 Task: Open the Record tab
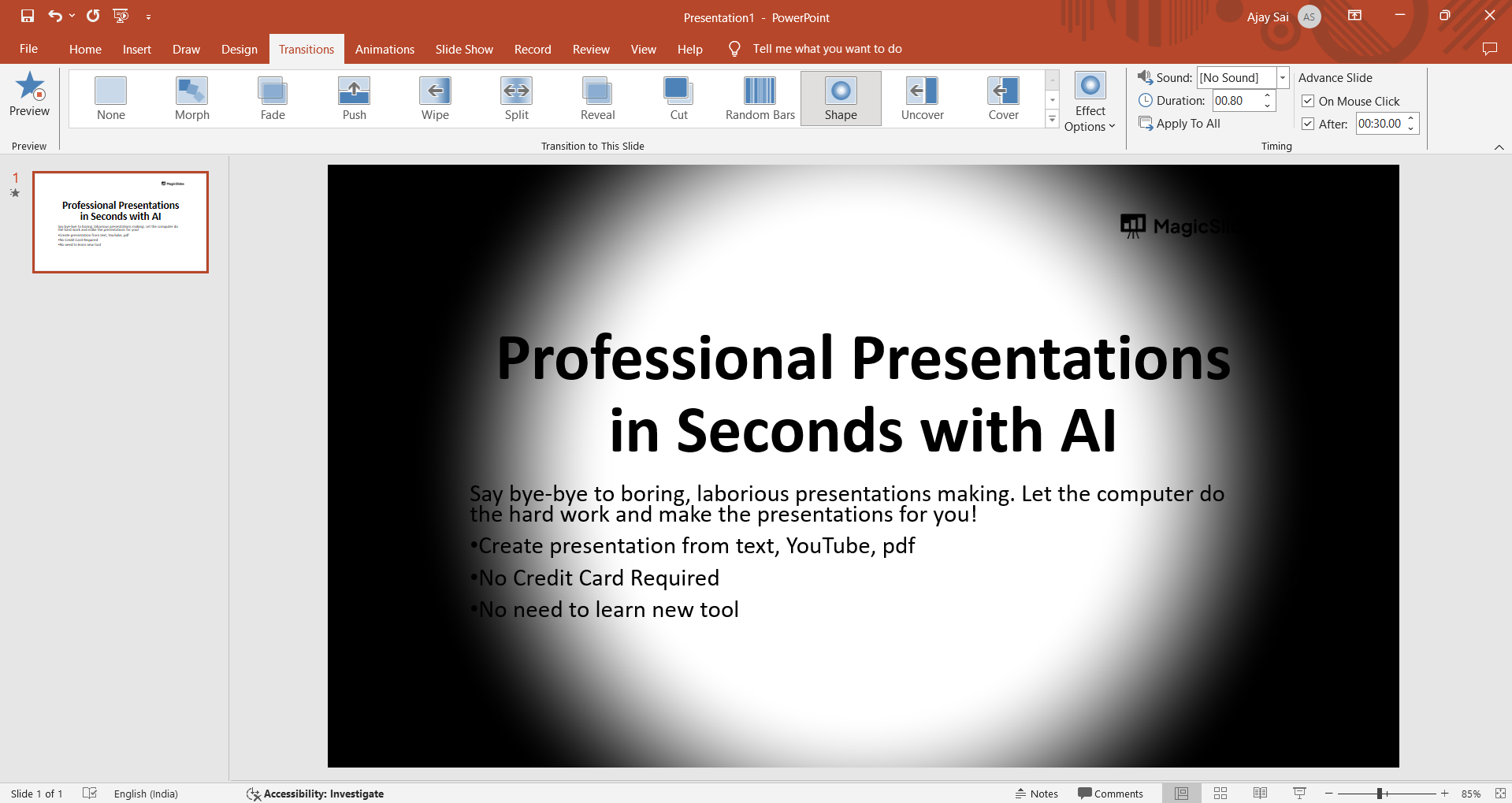point(533,49)
